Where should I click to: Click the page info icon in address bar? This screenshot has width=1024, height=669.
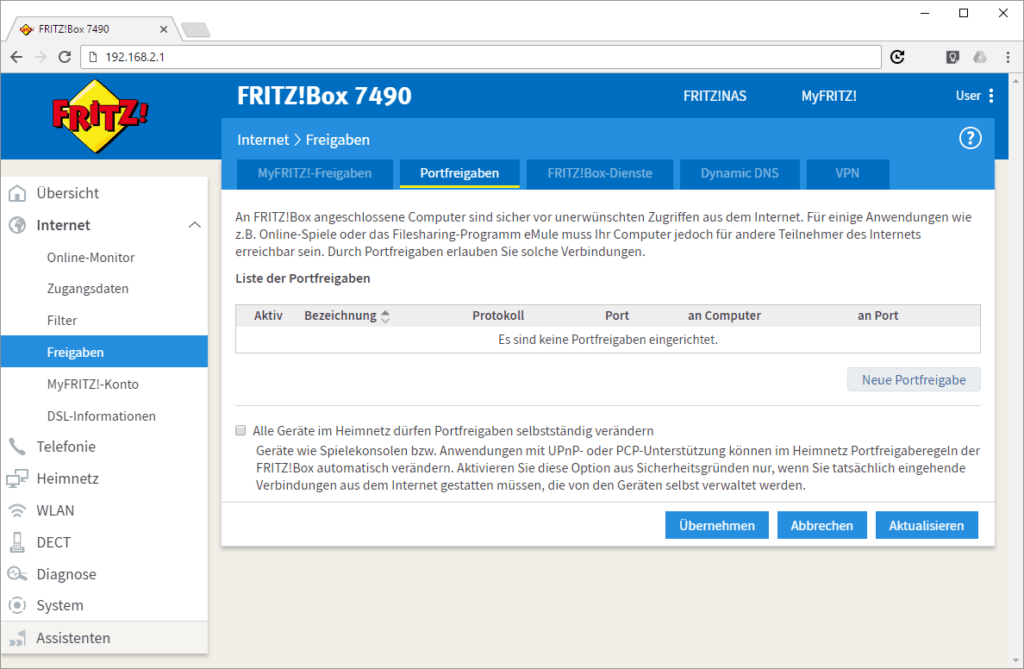point(93,57)
